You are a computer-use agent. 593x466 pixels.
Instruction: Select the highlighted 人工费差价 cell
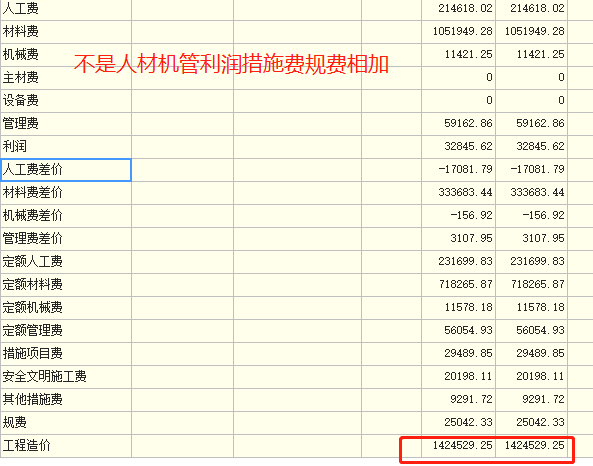[66, 170]
